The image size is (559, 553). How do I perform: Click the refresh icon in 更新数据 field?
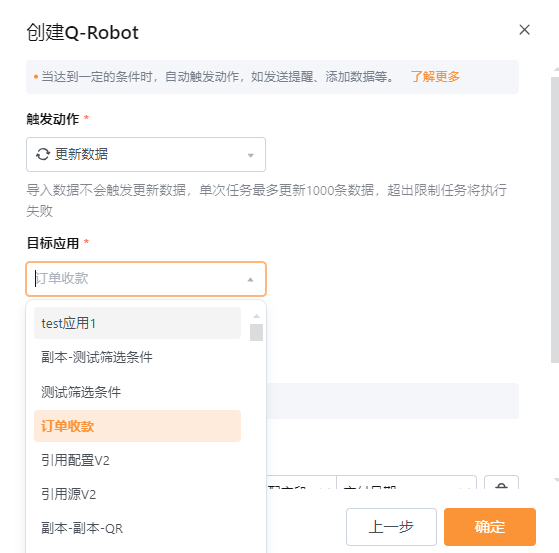[x=43, y=154]
